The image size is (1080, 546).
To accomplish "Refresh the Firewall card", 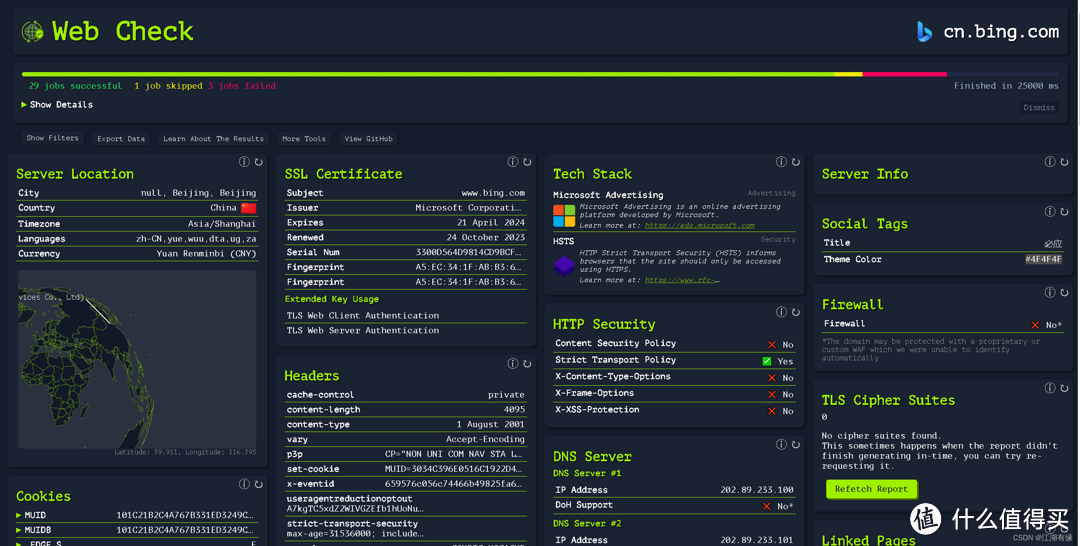I will [x=1065, y=292].
